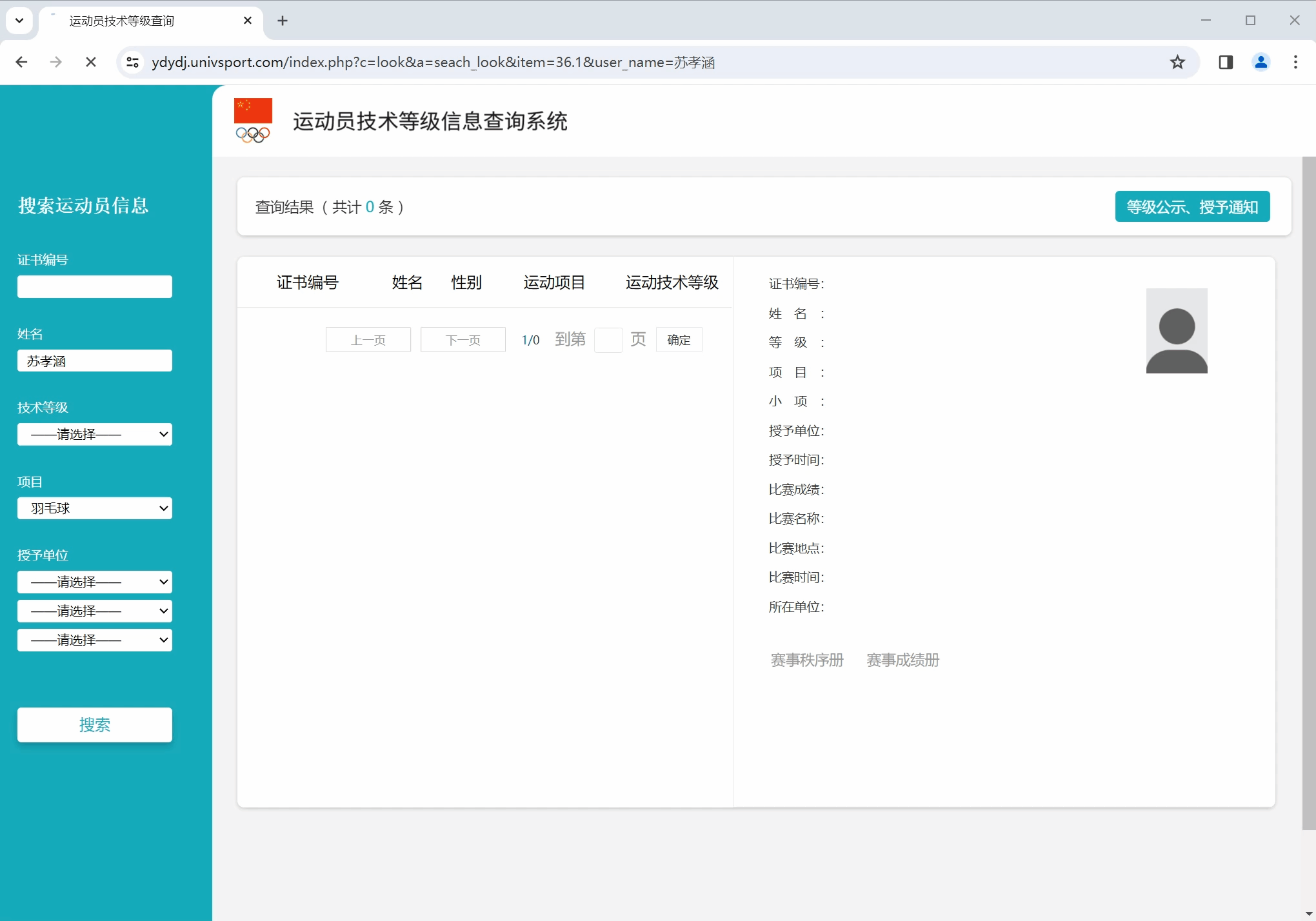Open 等级公示、授予通知 button
The width and height of the screenshot is (1316, 921).
coord(1192,206)
